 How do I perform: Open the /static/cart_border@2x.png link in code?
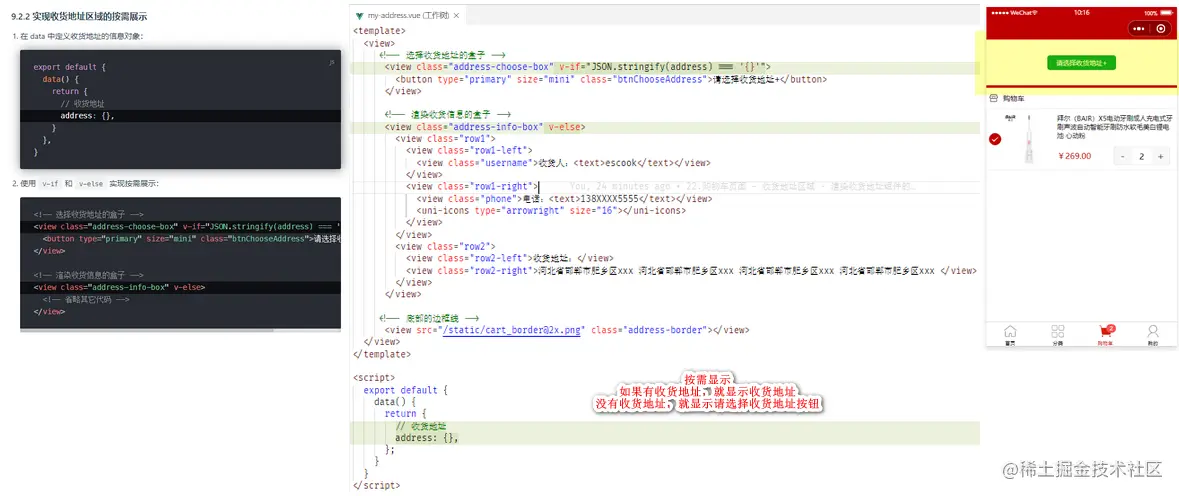(x=511, y=330)
